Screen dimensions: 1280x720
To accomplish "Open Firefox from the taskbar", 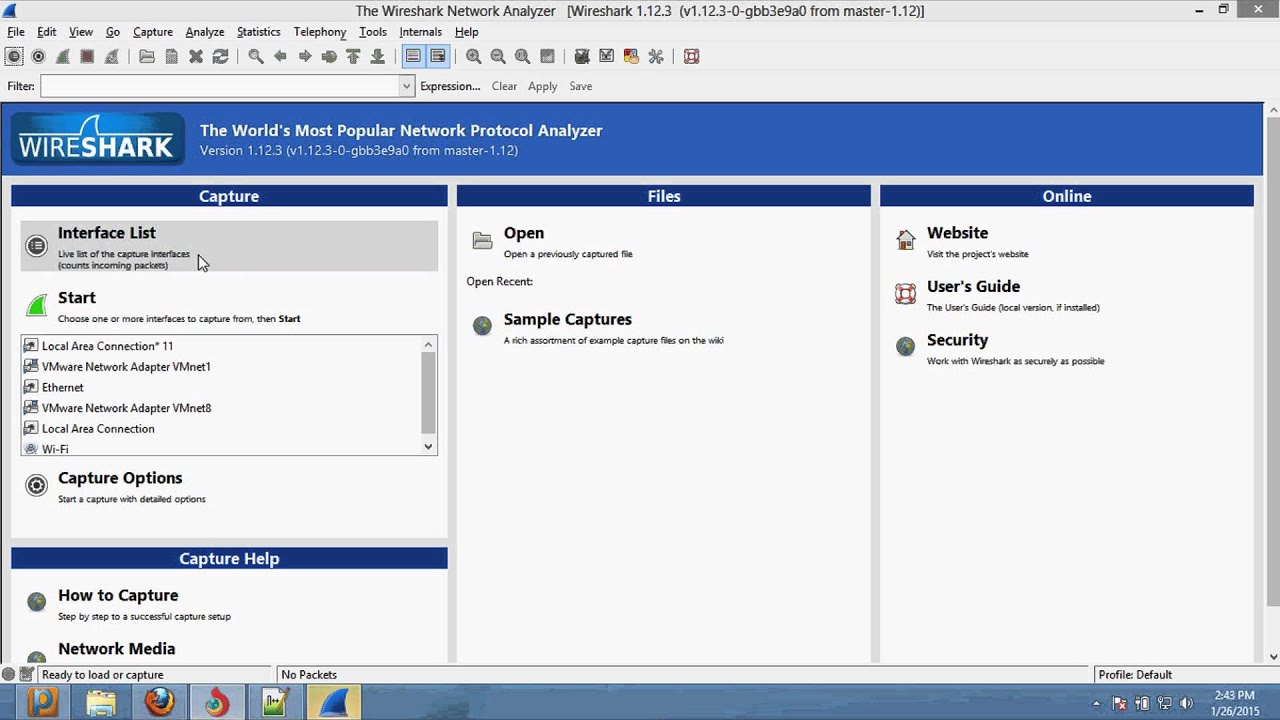I will 159,703.
